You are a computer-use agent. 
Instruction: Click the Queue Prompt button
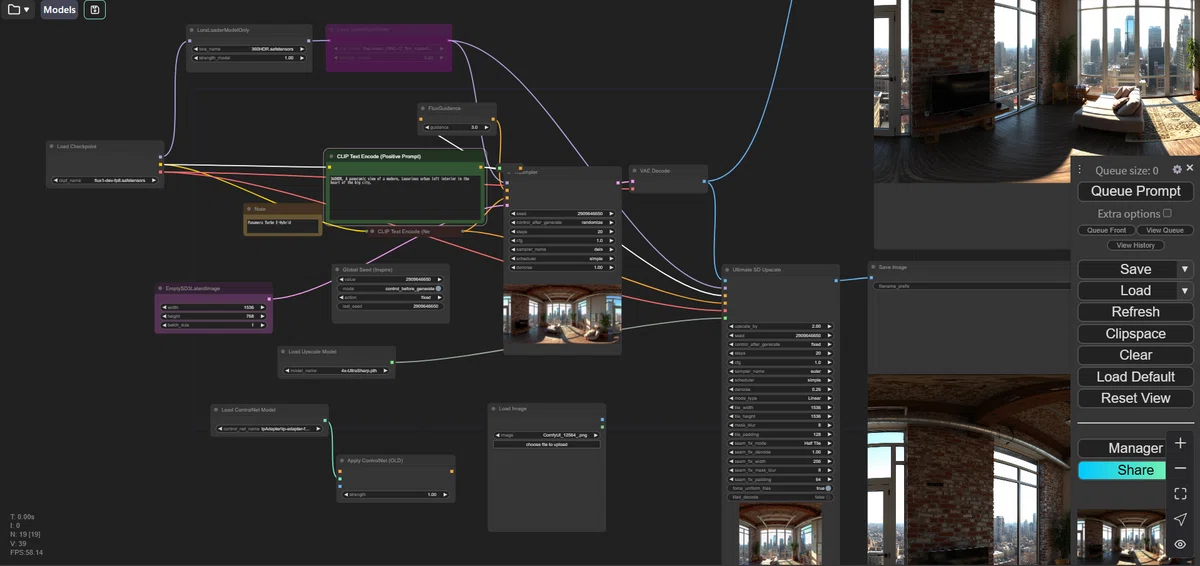[x=1135, y=191]
